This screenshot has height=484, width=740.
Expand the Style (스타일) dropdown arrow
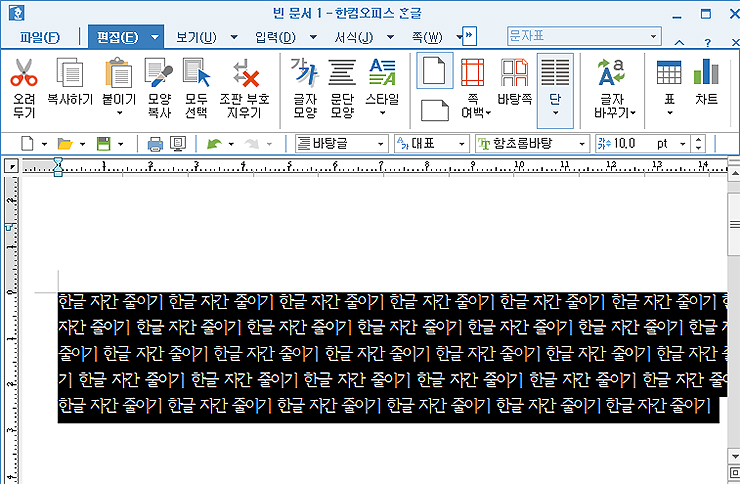coord(382,113)
